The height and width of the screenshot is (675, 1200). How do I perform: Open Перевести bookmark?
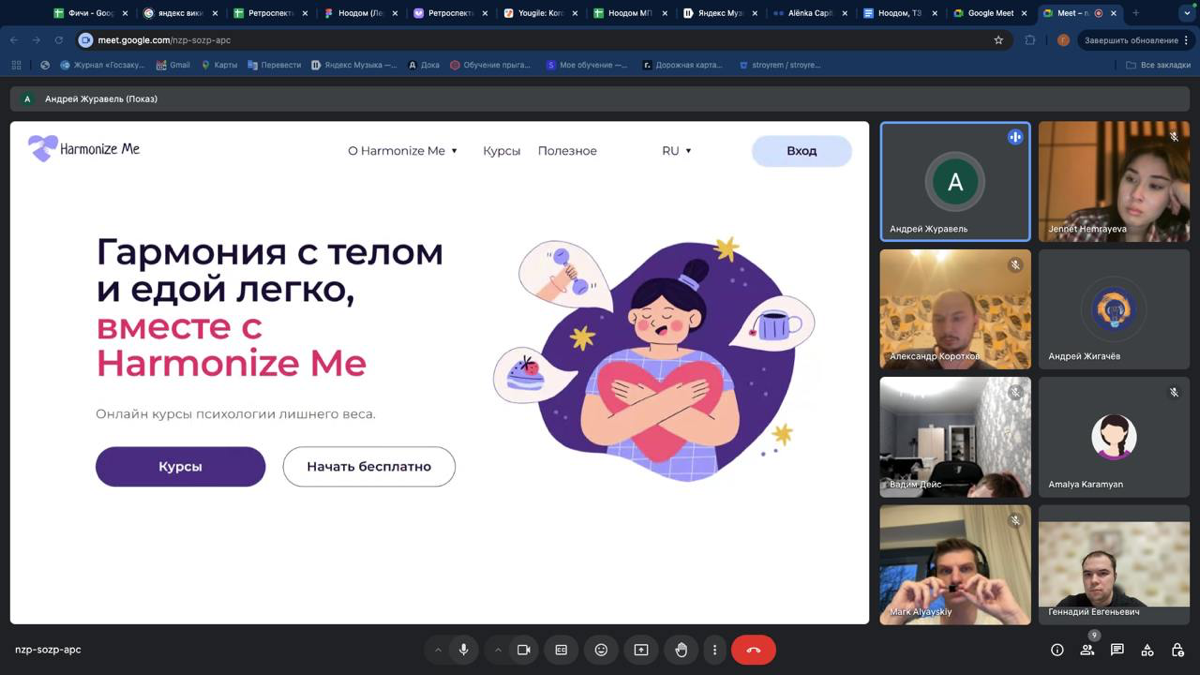274,65
